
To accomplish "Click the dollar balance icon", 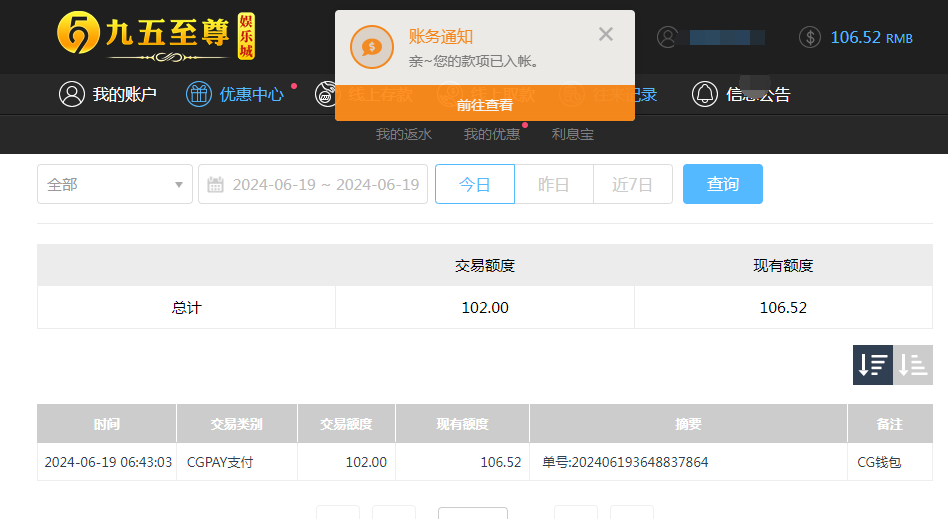I will coord(810,37).
